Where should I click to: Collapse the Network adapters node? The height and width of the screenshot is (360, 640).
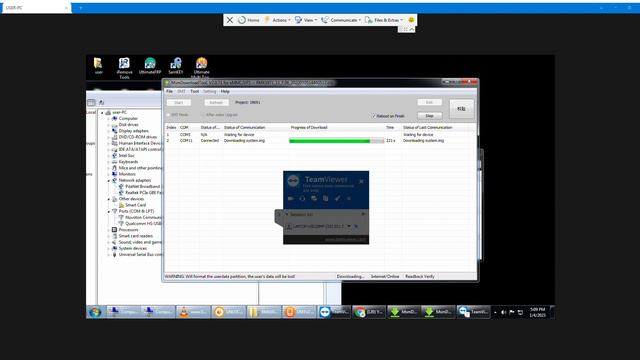point(109,180)
